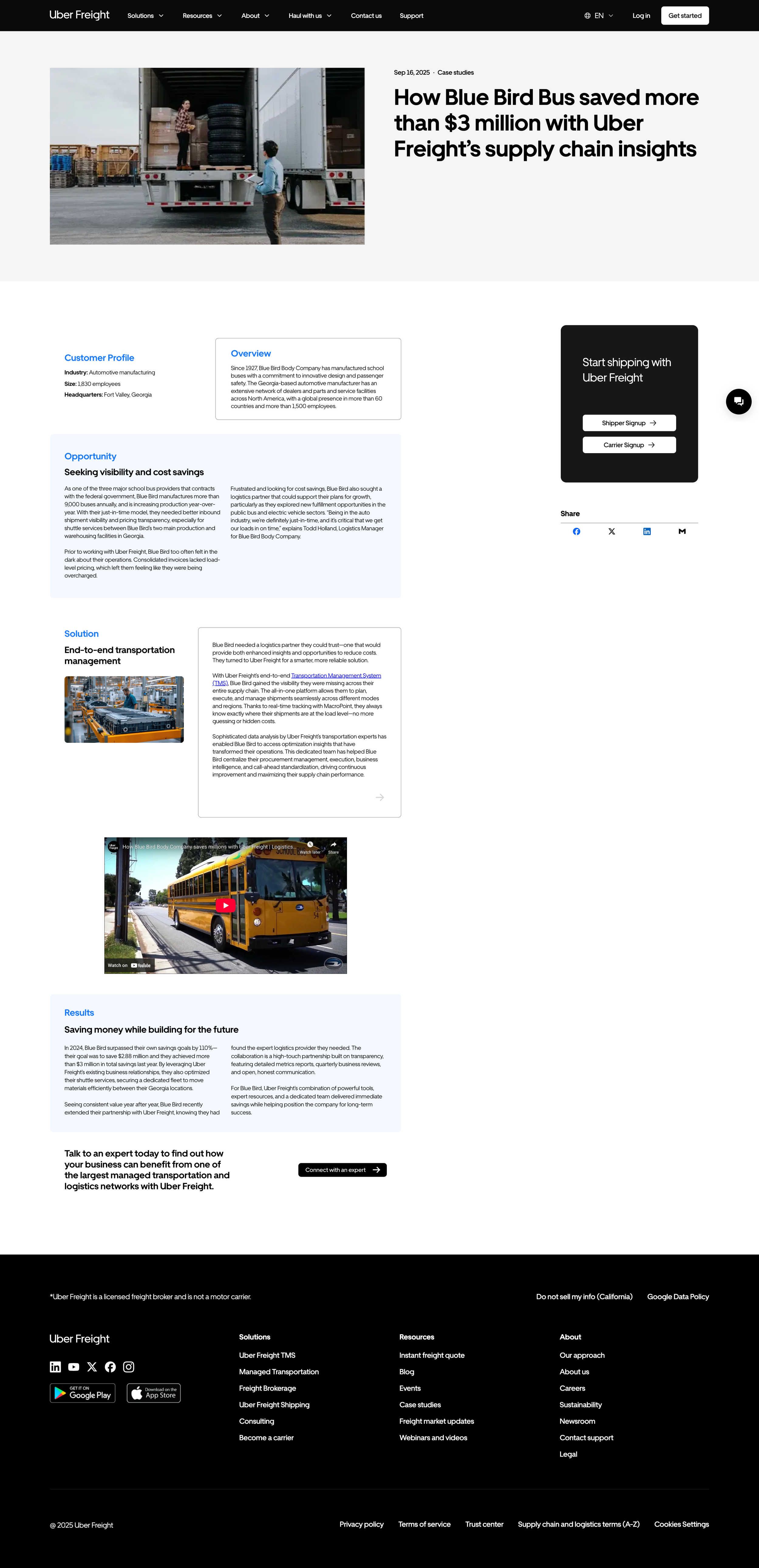This screenshot has height=1568, width=759.
Task: Click Get it on Google Play badge
Action: [83, 1393]
